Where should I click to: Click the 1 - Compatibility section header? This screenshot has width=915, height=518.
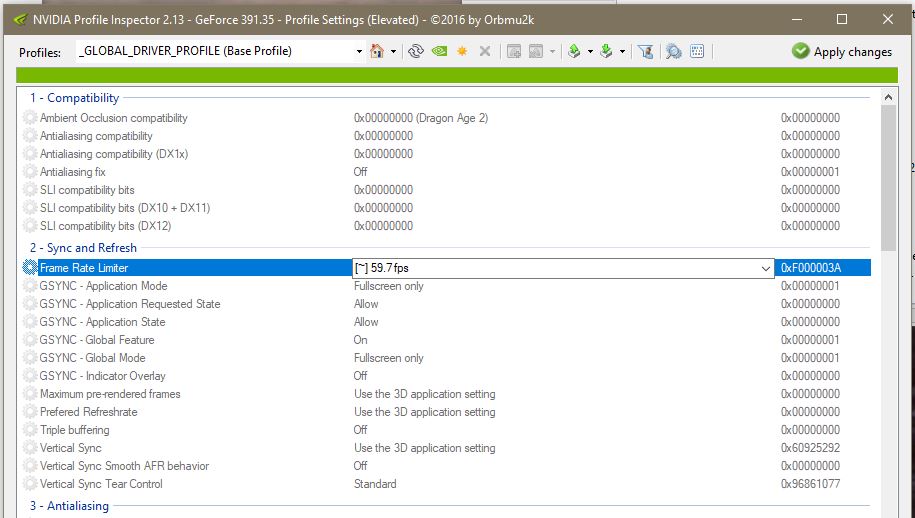(x=74, y=98)
